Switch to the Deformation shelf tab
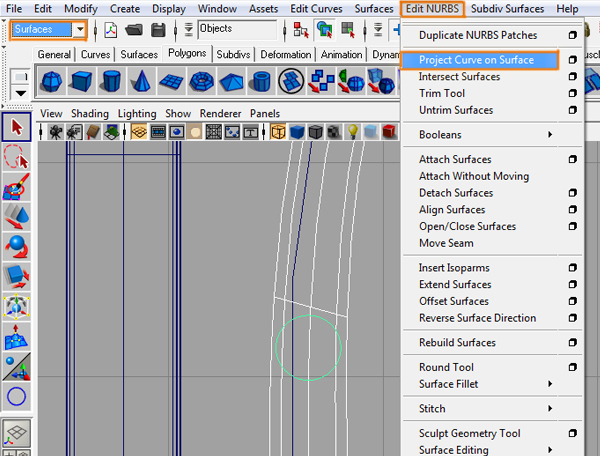The height and width of the screenshot is (456, 600). (285, 54)
